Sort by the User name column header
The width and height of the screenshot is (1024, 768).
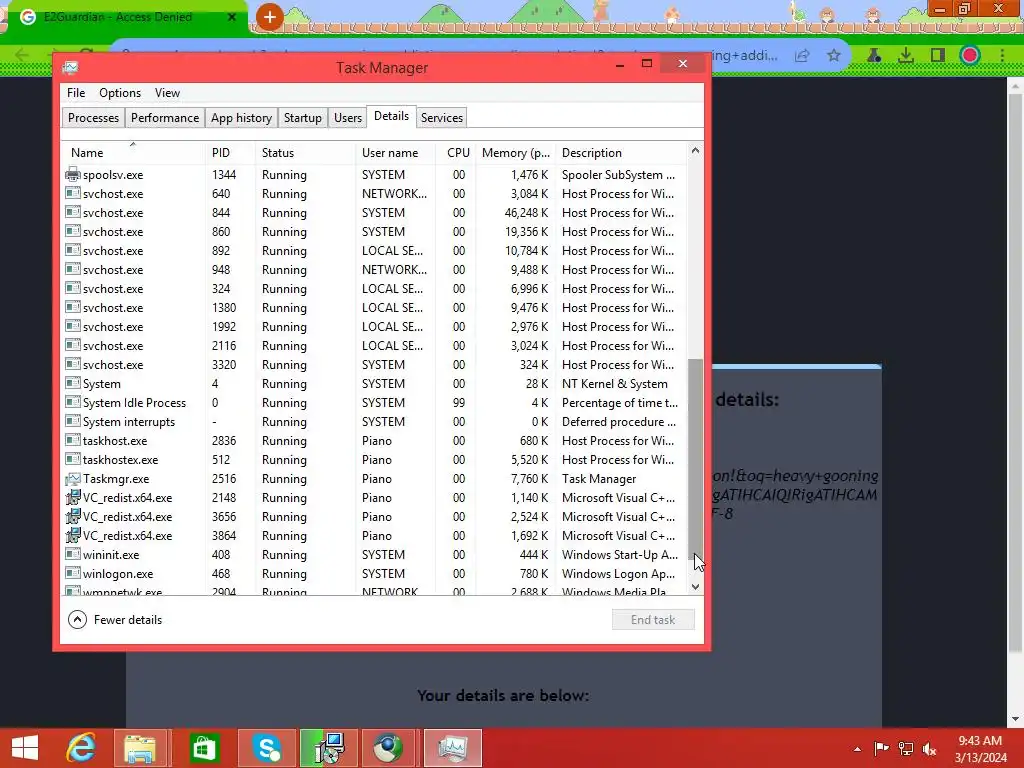click(395, 153)
